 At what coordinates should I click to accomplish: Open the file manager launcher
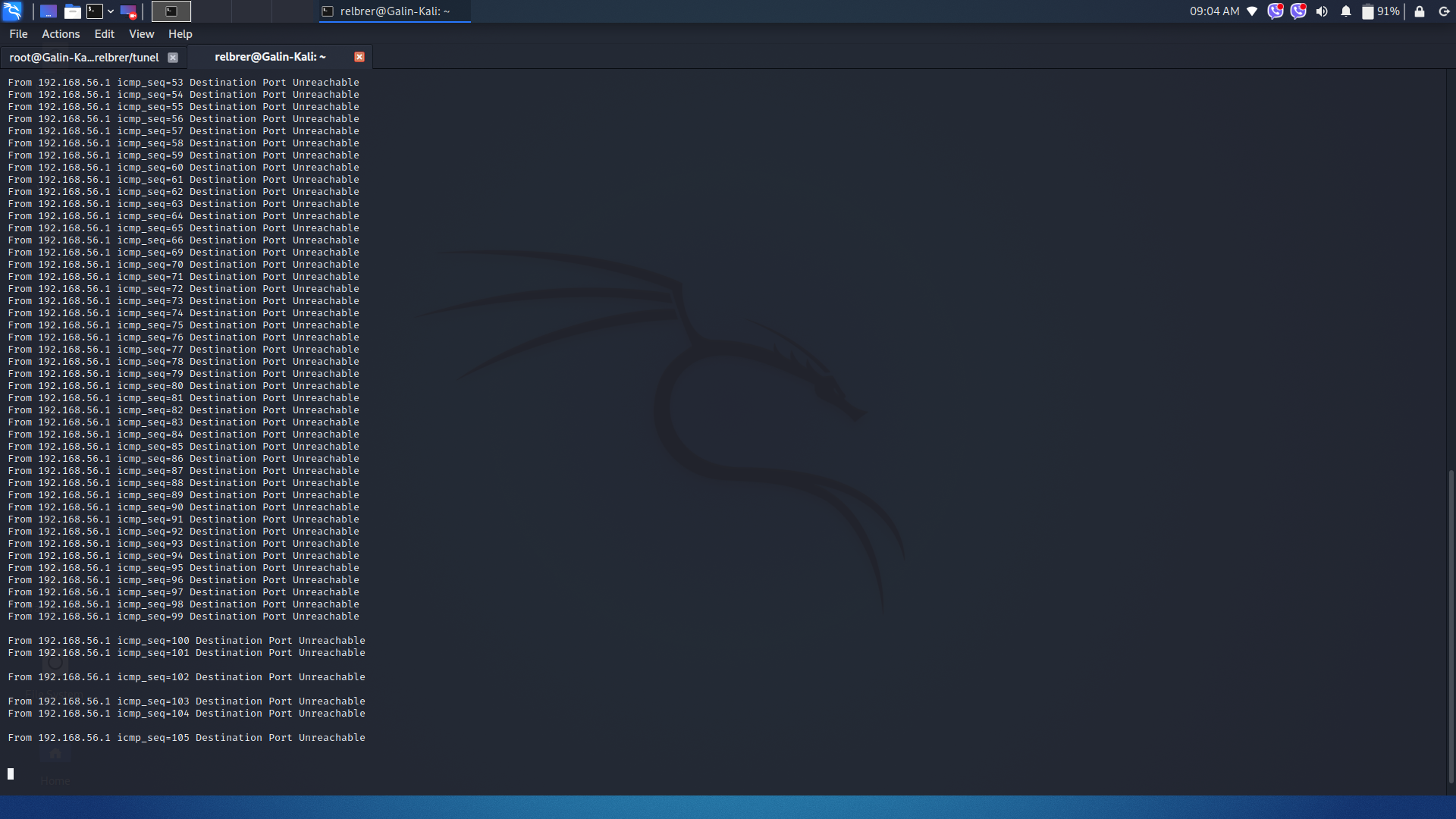(72, 11)
